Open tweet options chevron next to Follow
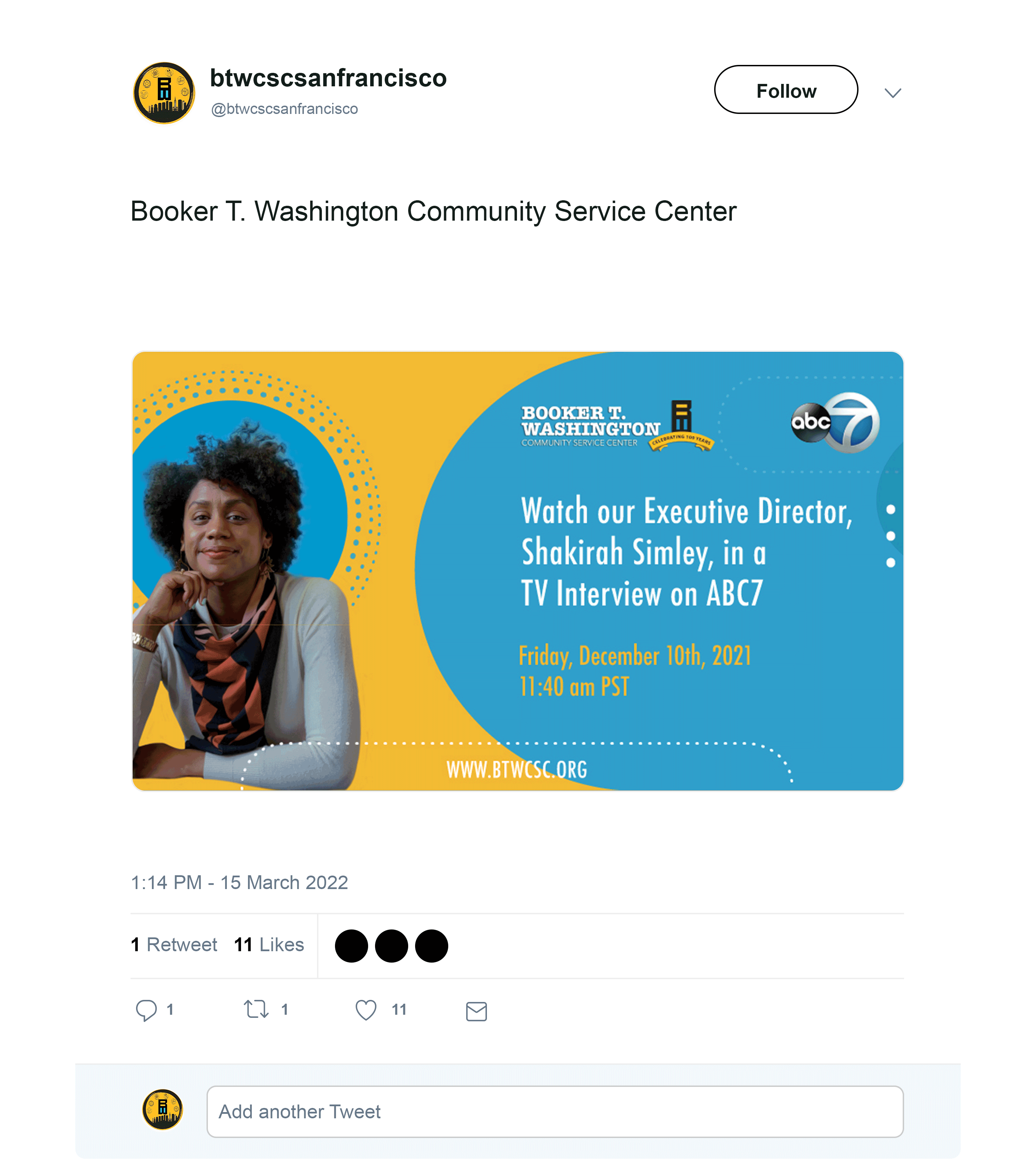The height and width of the screenshot is (1167, 1036). (x=893, y=93)
